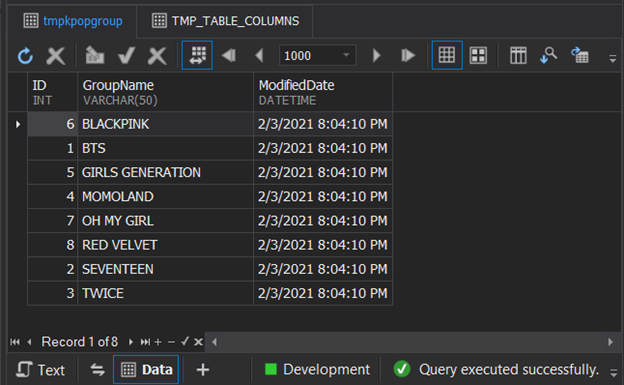
Task: Toggle the auto-fit column width icon
Action: tap(197, 55)
